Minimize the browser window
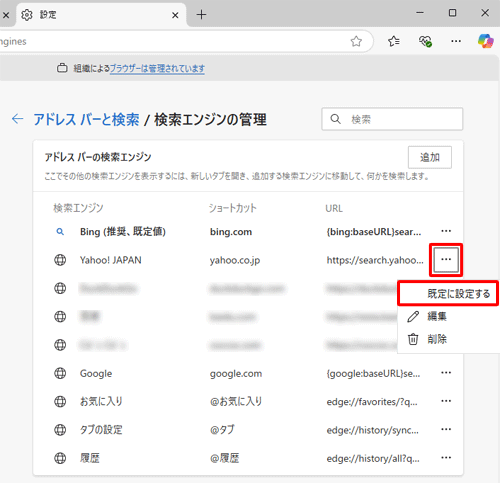 click(x=420, y=13)
